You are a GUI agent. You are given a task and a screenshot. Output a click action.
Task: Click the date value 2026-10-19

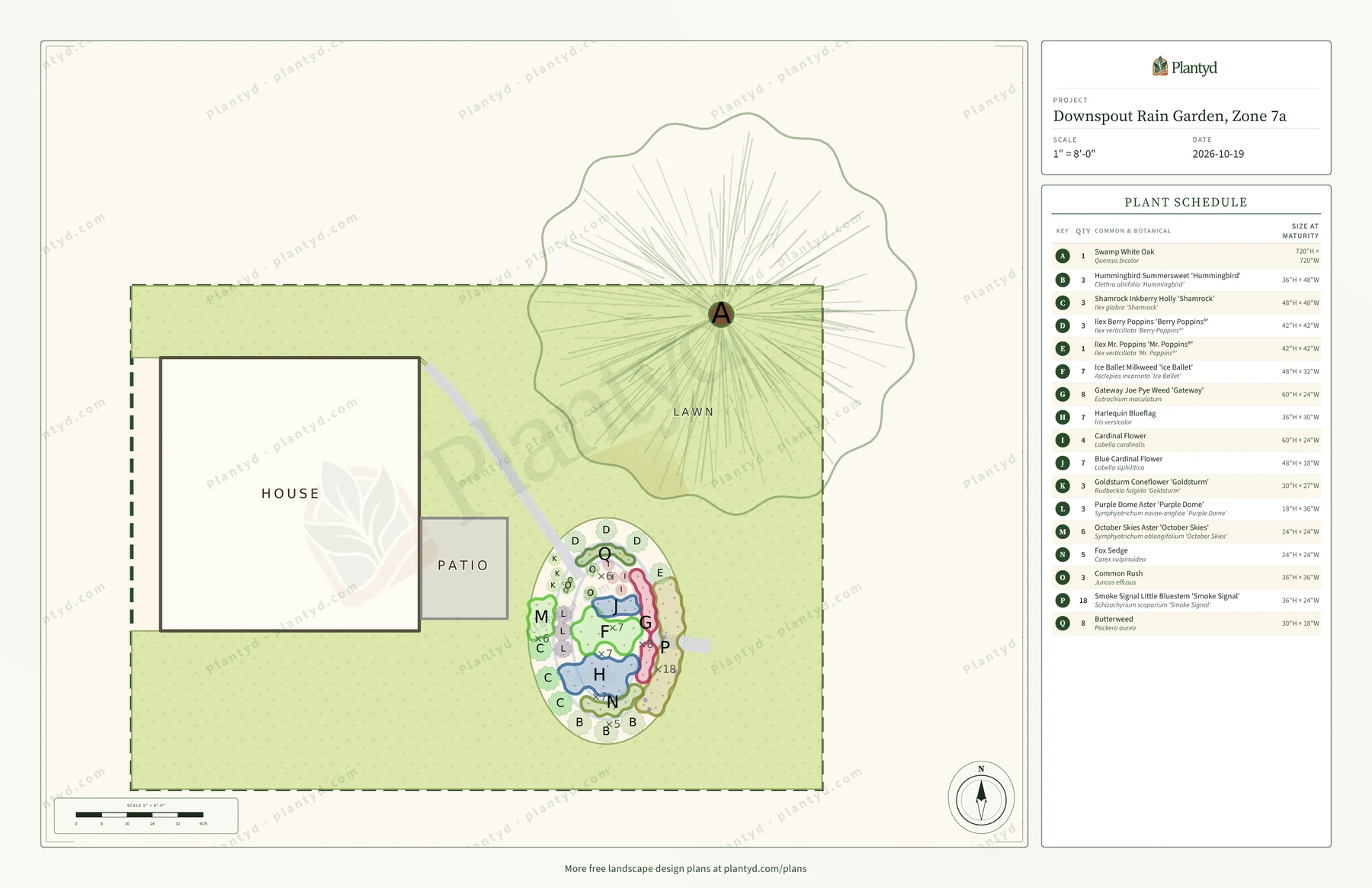(x=1218, y=154)
